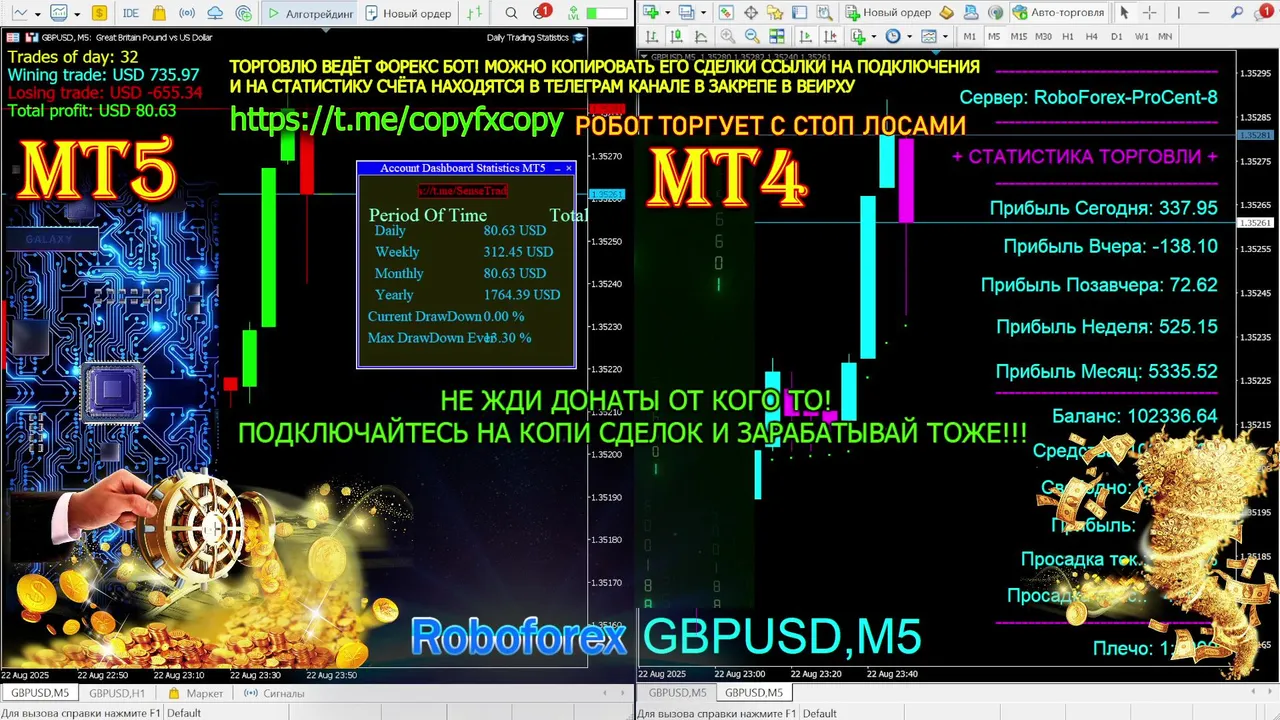This screenshot has height=720, width=1280.
Task: Open the Сигналы tab in MT5
Action: coord(274,693)
